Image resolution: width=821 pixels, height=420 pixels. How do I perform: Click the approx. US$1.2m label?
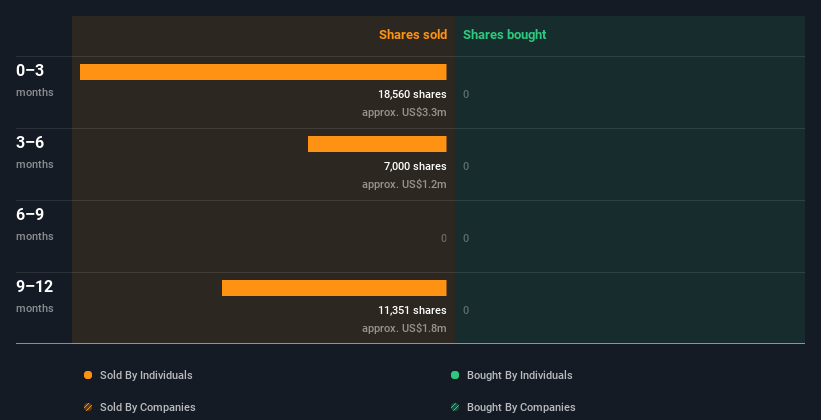point(404,184)
